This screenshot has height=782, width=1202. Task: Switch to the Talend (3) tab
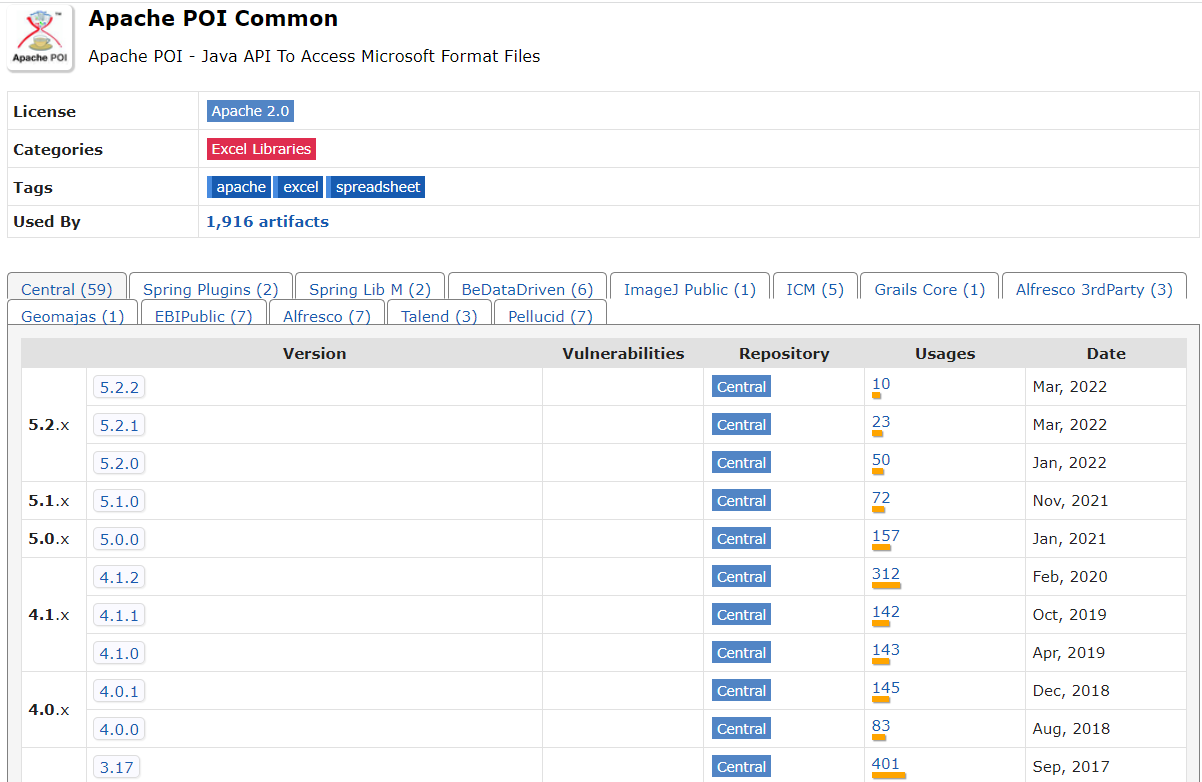[439, 315]
